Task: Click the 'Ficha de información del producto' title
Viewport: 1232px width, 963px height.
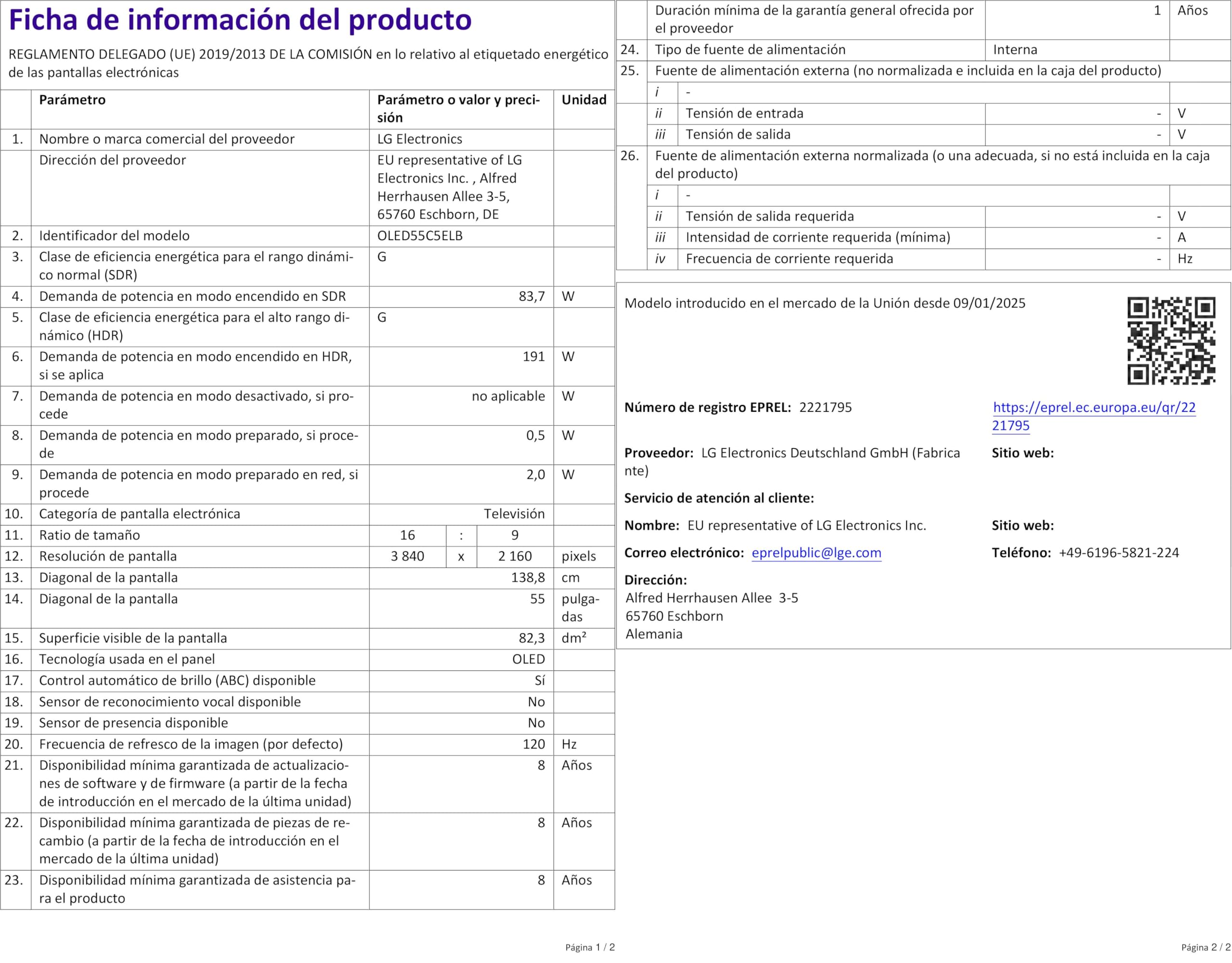Action: point(240,20)
